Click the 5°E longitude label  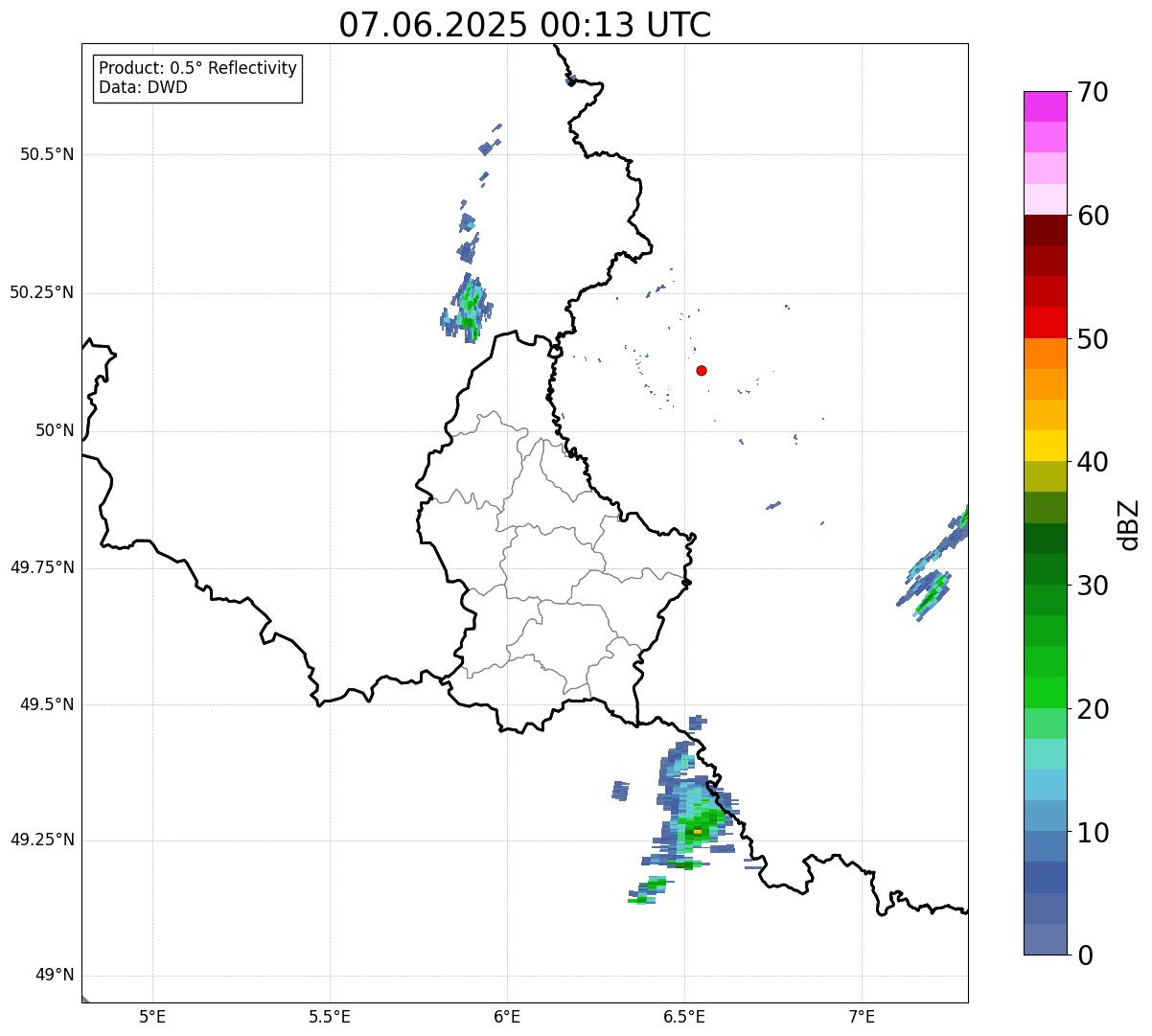tap(152, 1016)
